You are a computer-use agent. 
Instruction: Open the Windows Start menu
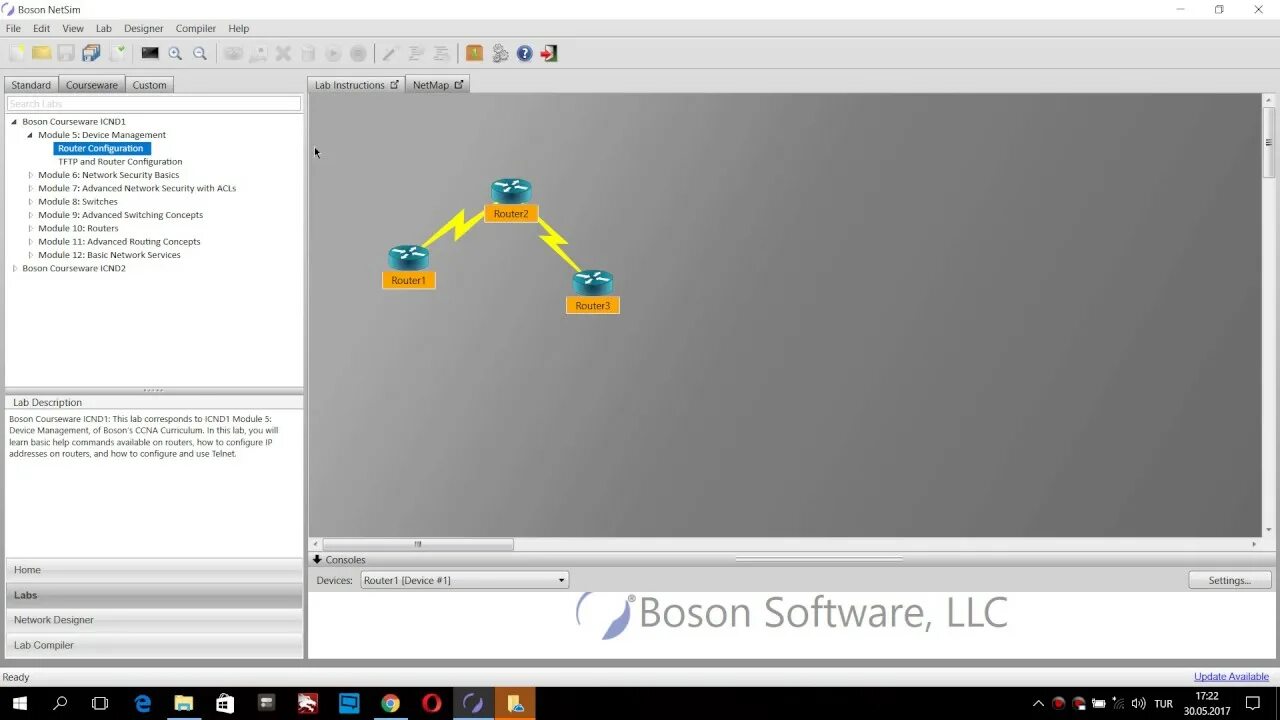click(x=19, y=703)
